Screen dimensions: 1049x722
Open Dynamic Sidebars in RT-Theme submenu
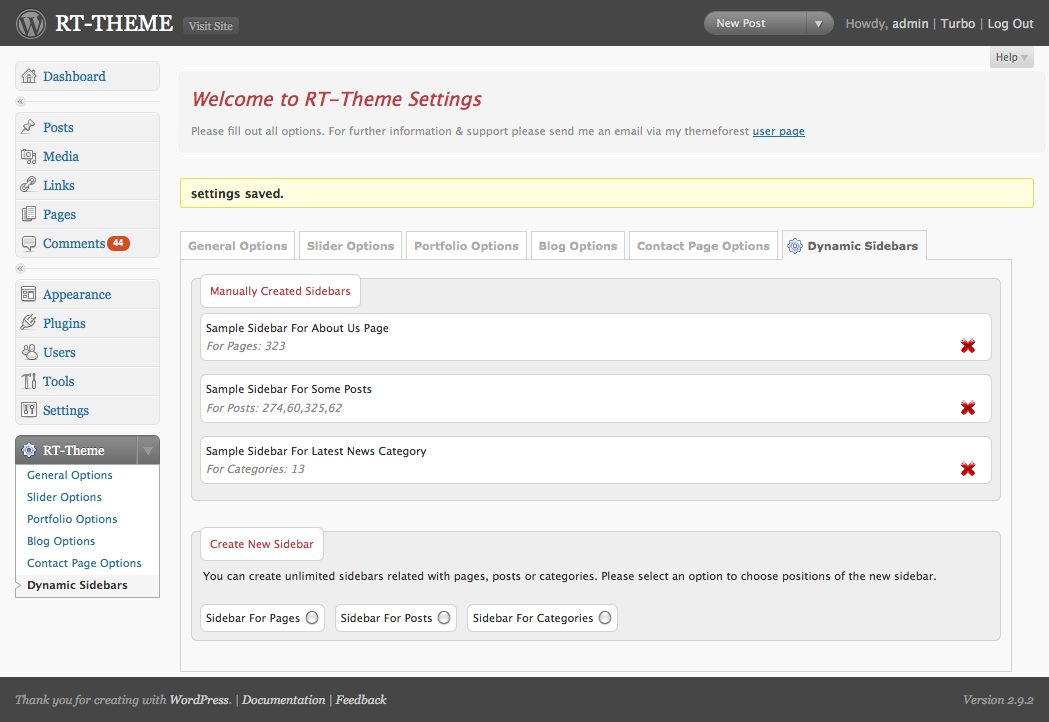point(78,585)
